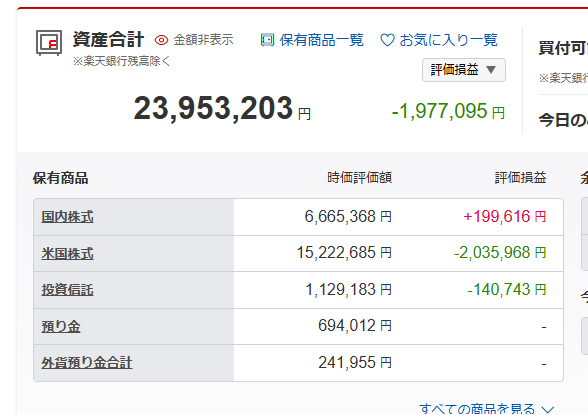The width and height of the screenshot is (588, 415).
Task: Click 国内株式 gain value +199,616円
Action: click(505, 217)
